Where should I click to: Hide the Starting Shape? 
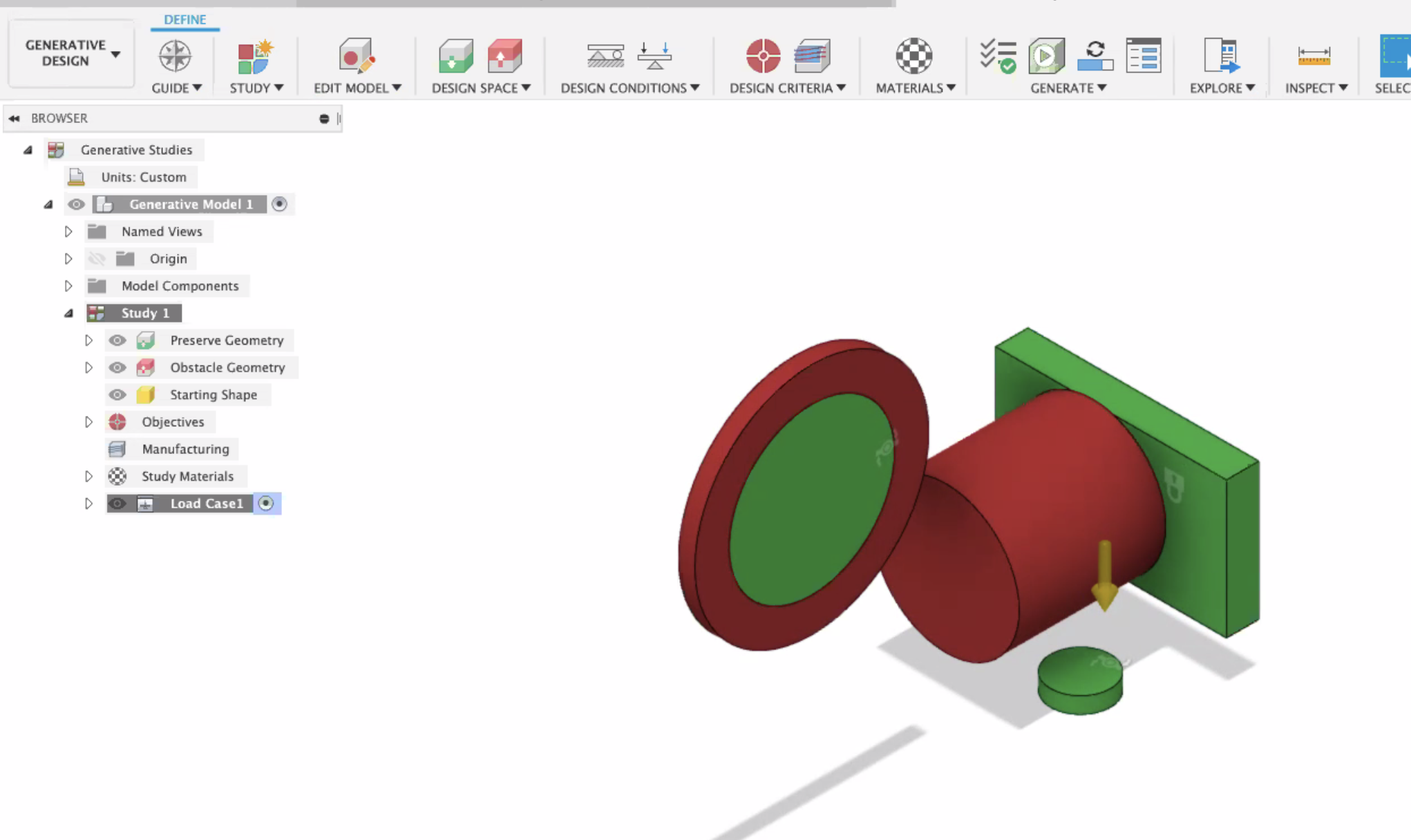coord(117,394)
